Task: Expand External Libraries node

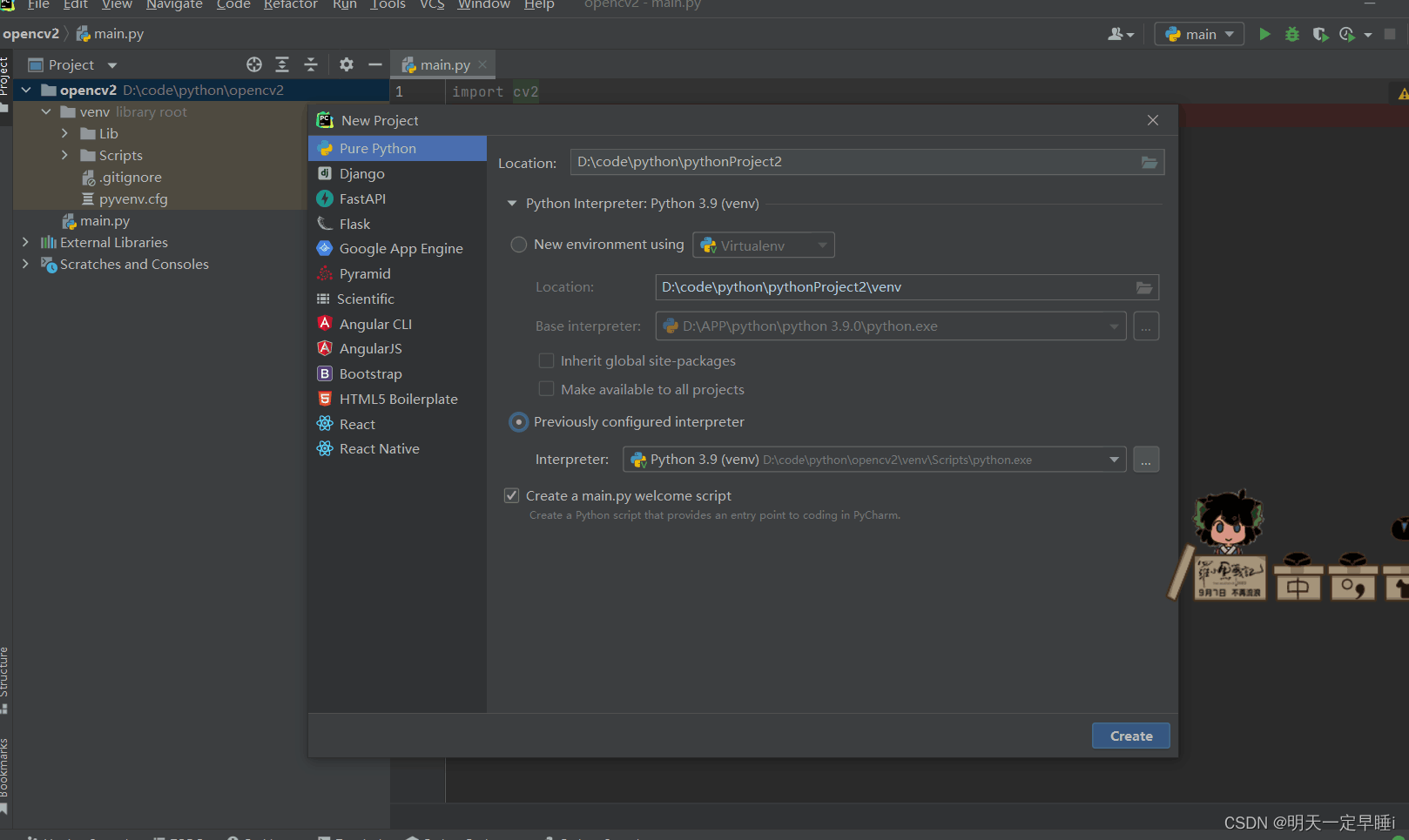Action: 25,242
